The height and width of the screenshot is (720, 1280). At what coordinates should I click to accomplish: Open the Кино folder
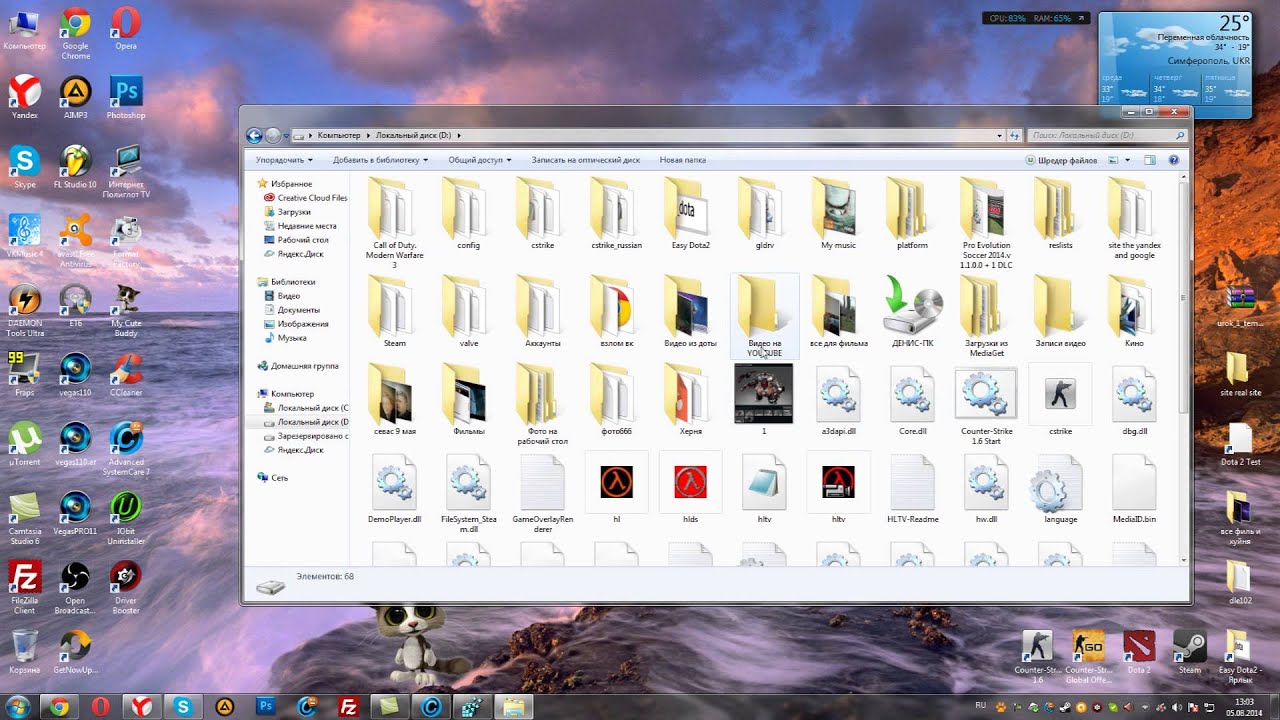pos(1134,312)
